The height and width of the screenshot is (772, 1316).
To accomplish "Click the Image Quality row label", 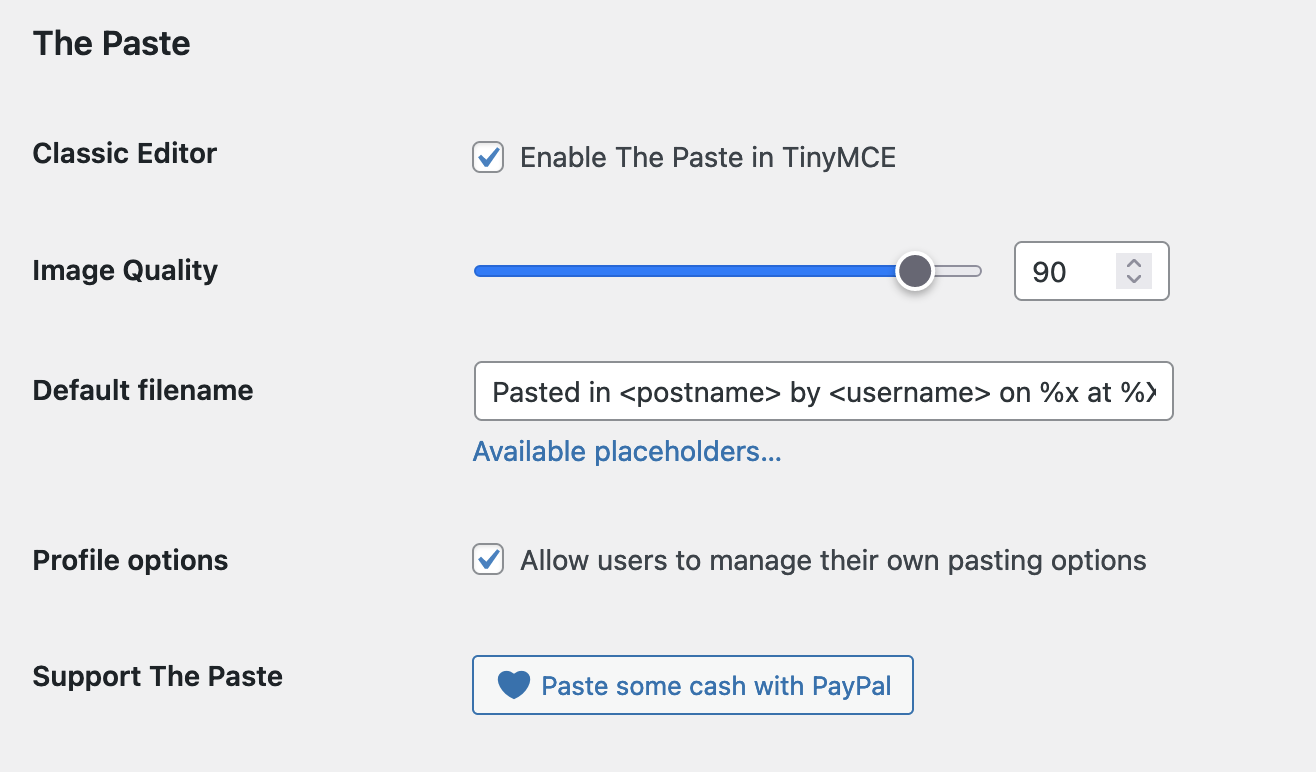I will [x=125, y=271].
